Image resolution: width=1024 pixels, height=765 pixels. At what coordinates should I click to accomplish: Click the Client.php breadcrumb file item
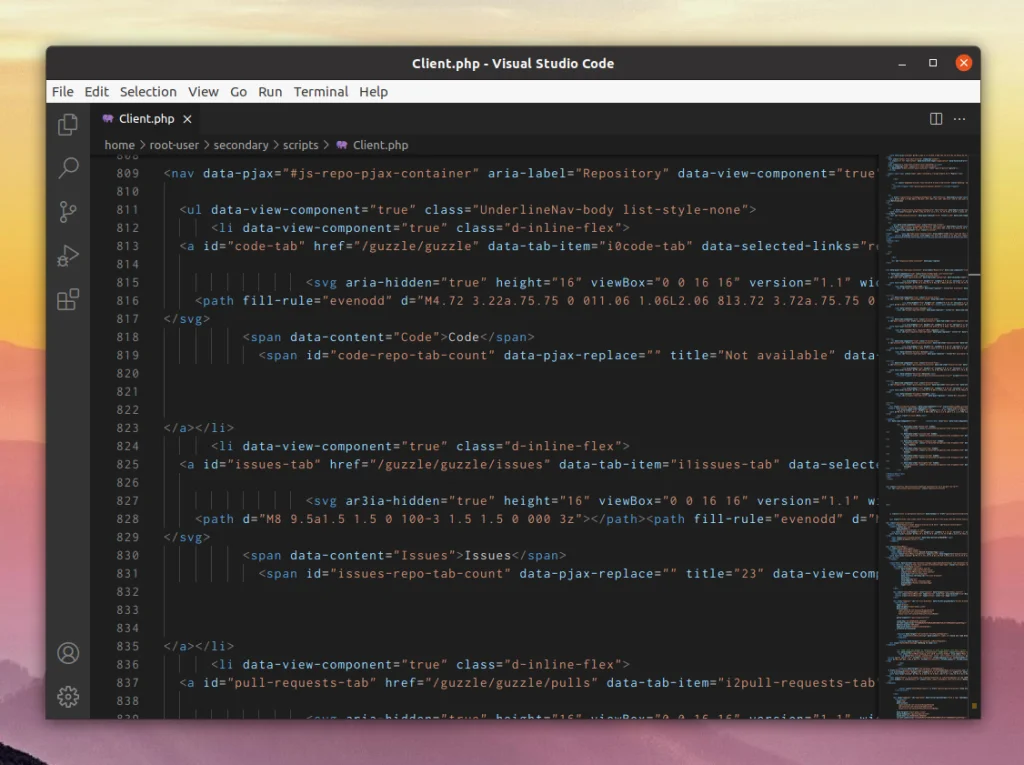point(380,145)
